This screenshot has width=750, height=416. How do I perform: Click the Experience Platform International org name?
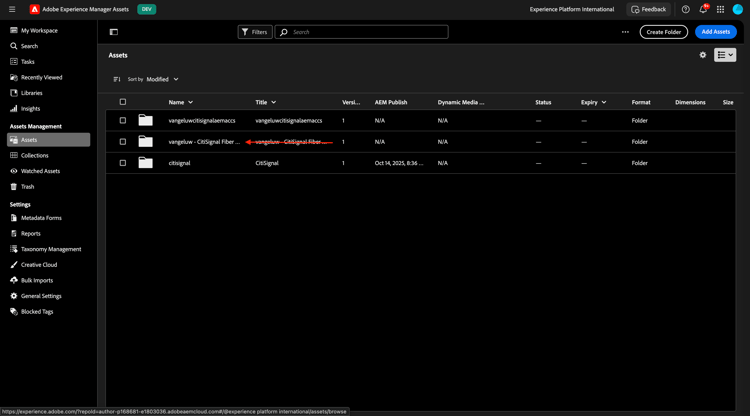[x=572, y=9]
